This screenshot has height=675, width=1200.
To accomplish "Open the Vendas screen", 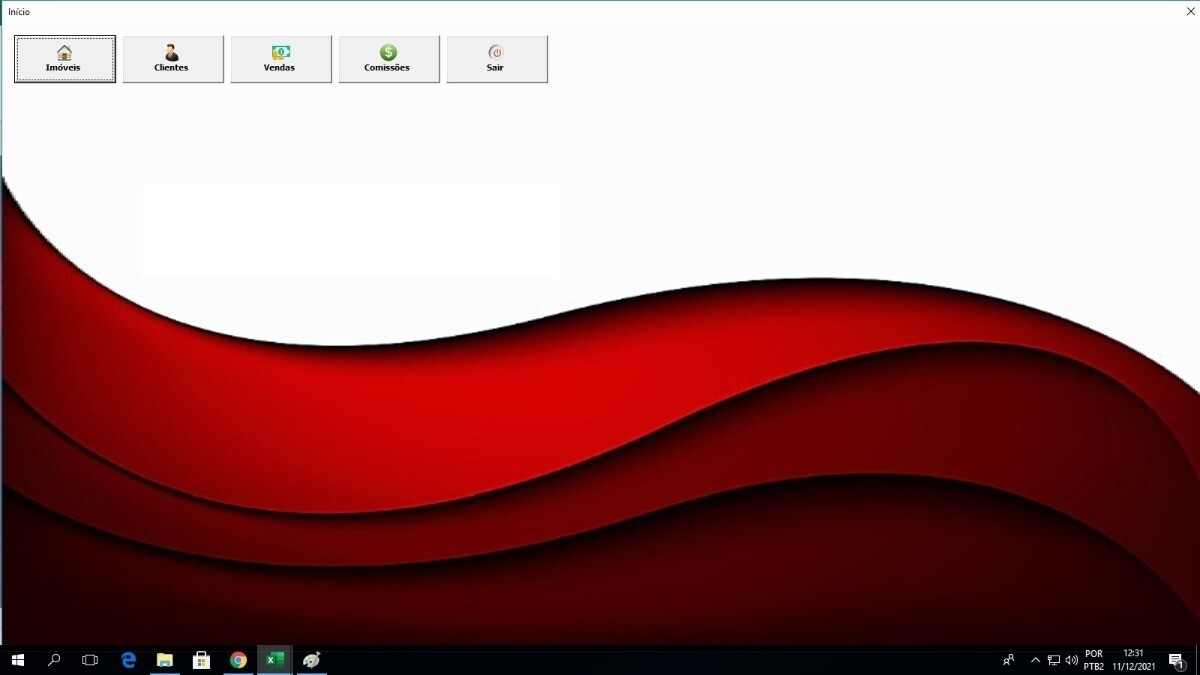I will pyautogui.click(x=280, y=59).
